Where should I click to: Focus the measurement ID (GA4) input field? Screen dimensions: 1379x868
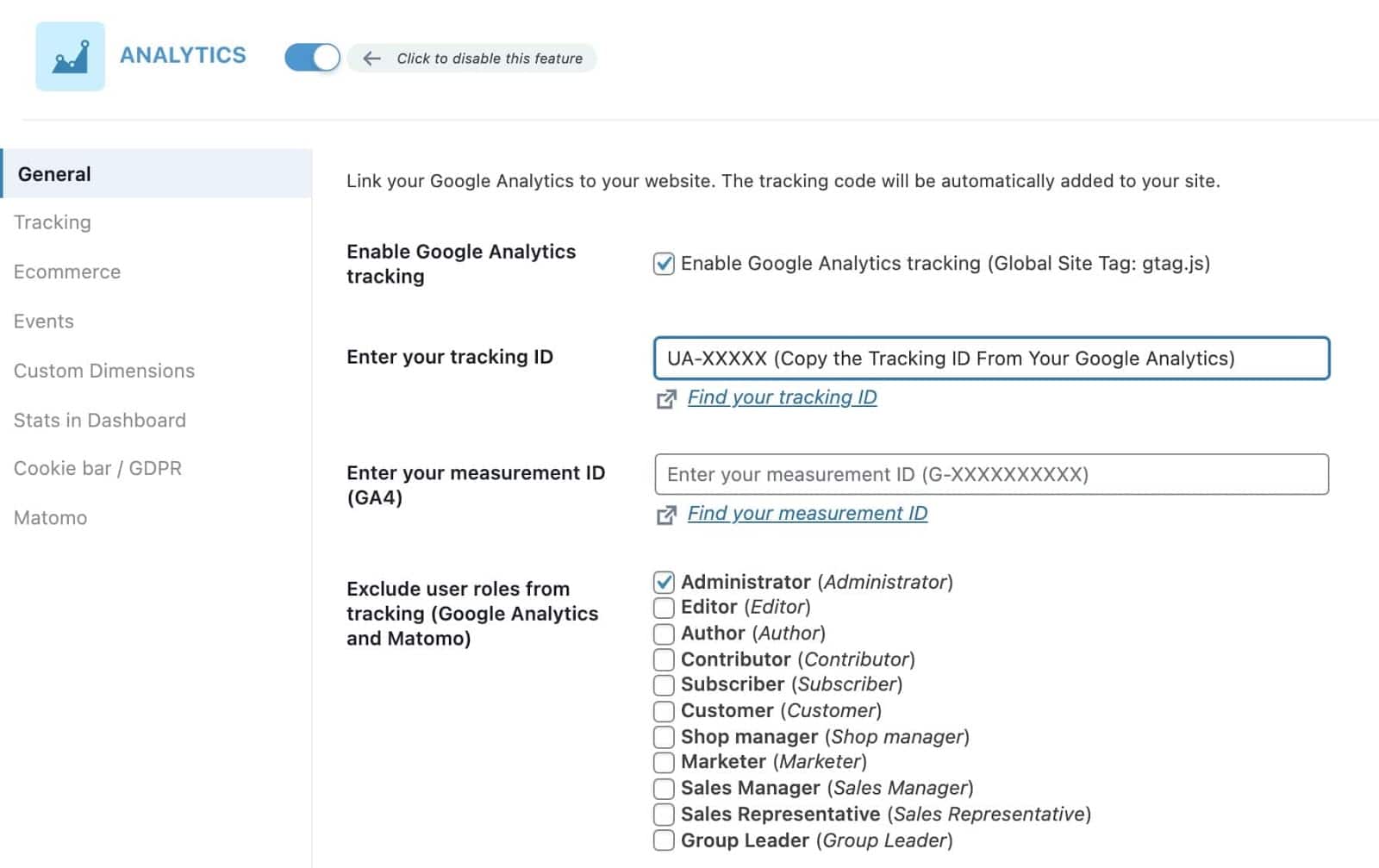(991, 474)
